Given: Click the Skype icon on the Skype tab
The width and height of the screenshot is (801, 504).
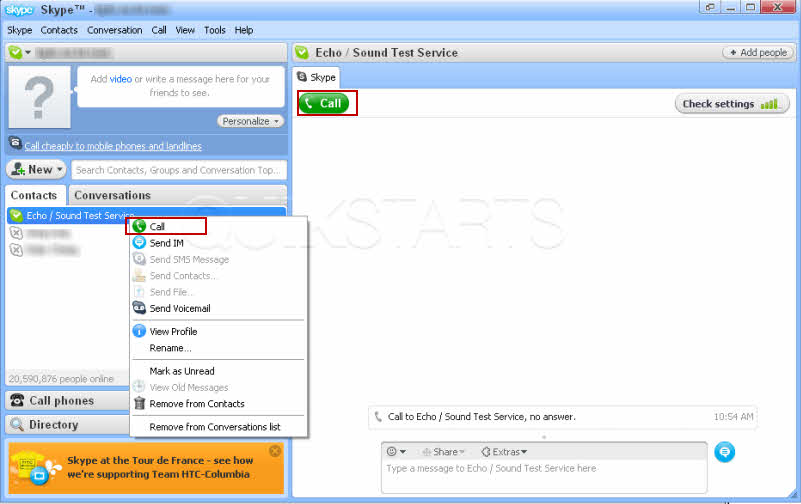Looking at the screenshot, I should pyautogui.click(x=302, y=77).
